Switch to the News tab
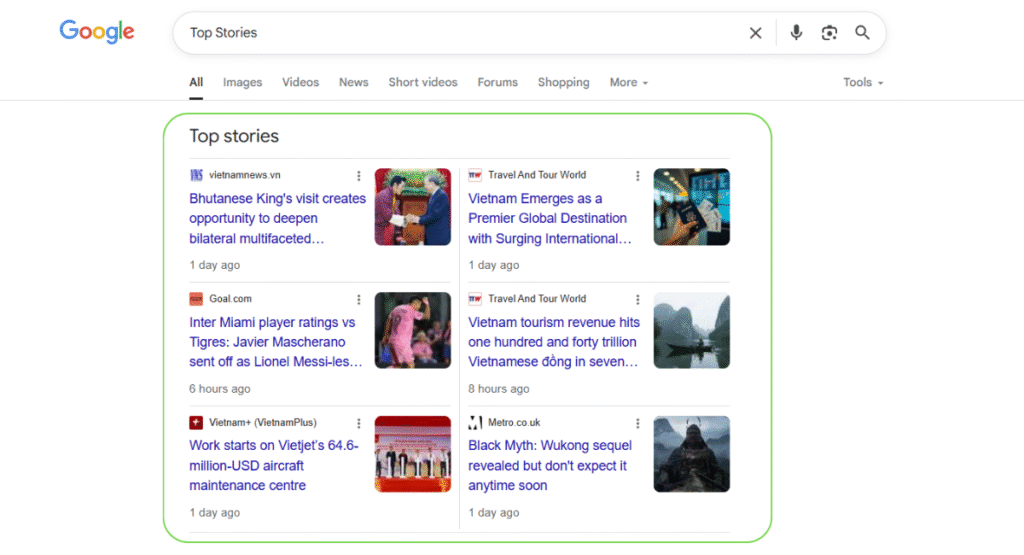The width and height of the screenshot is (1024, 555). click(x=353, y=82)
